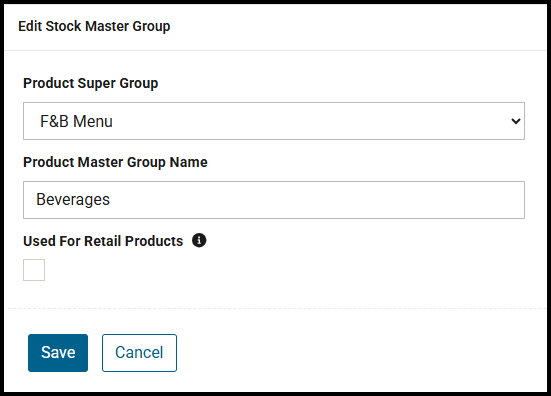This screenshot has height=396, width=551.
Task: Select the Edit Stock Master Group title
Action: click(x=94, y=26)
